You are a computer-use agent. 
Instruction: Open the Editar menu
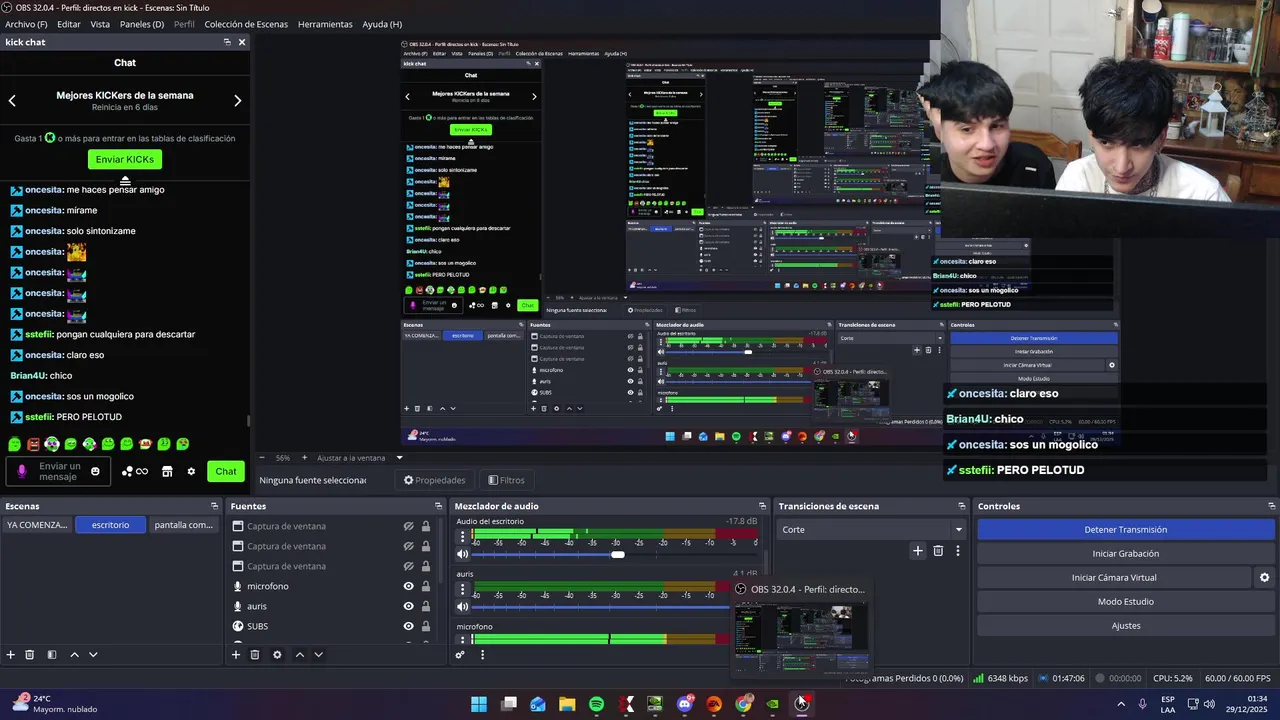[x=69, y=24]
